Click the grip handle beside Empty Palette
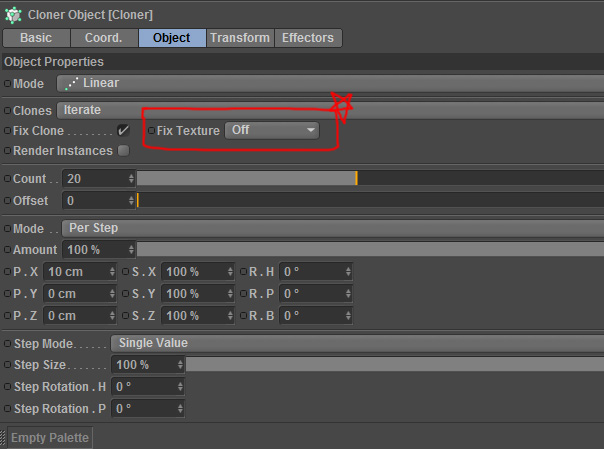 coord(3,438)
